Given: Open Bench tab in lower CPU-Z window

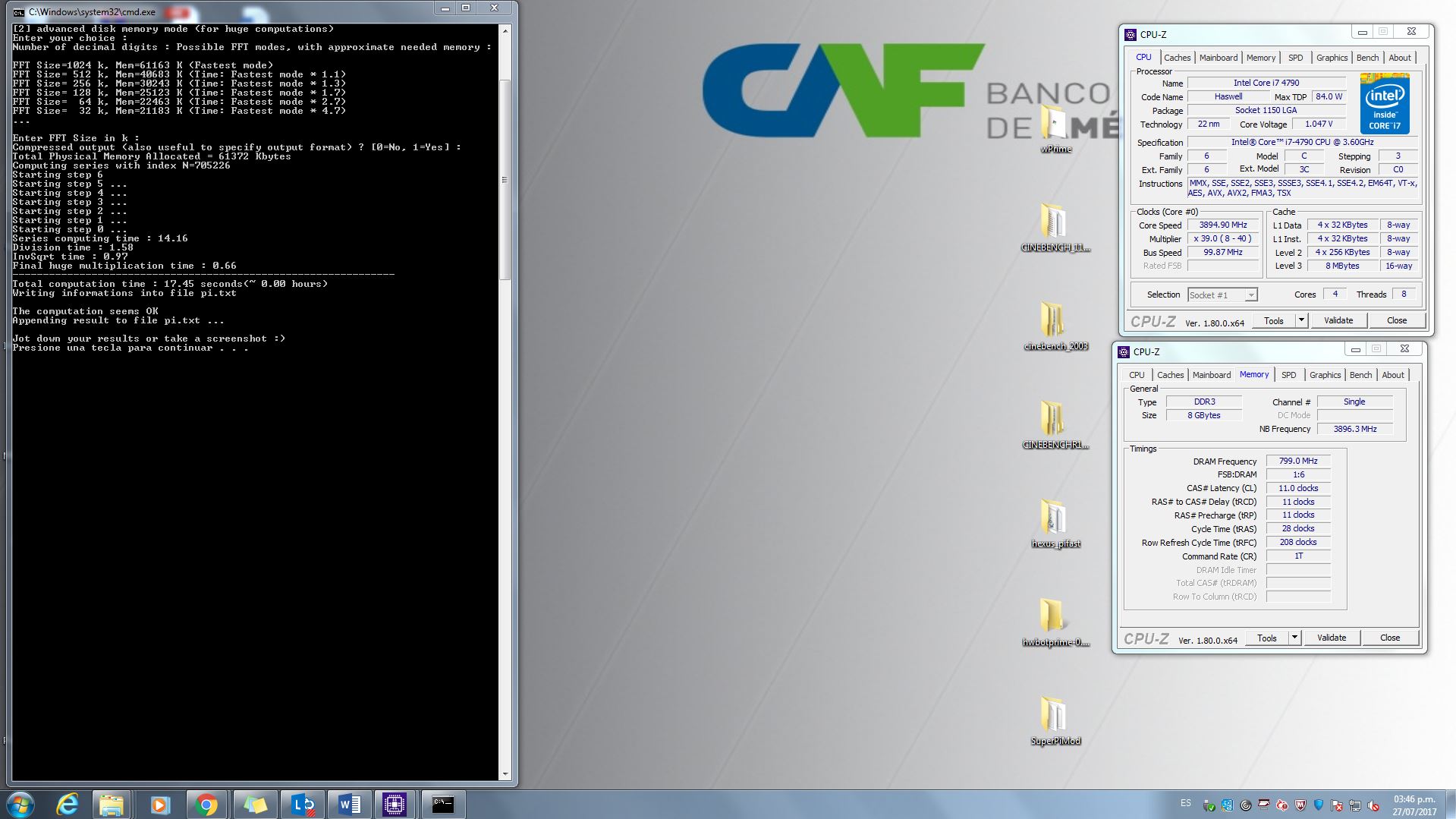Looking at the screenshot, I should [x=1360, y=375].
